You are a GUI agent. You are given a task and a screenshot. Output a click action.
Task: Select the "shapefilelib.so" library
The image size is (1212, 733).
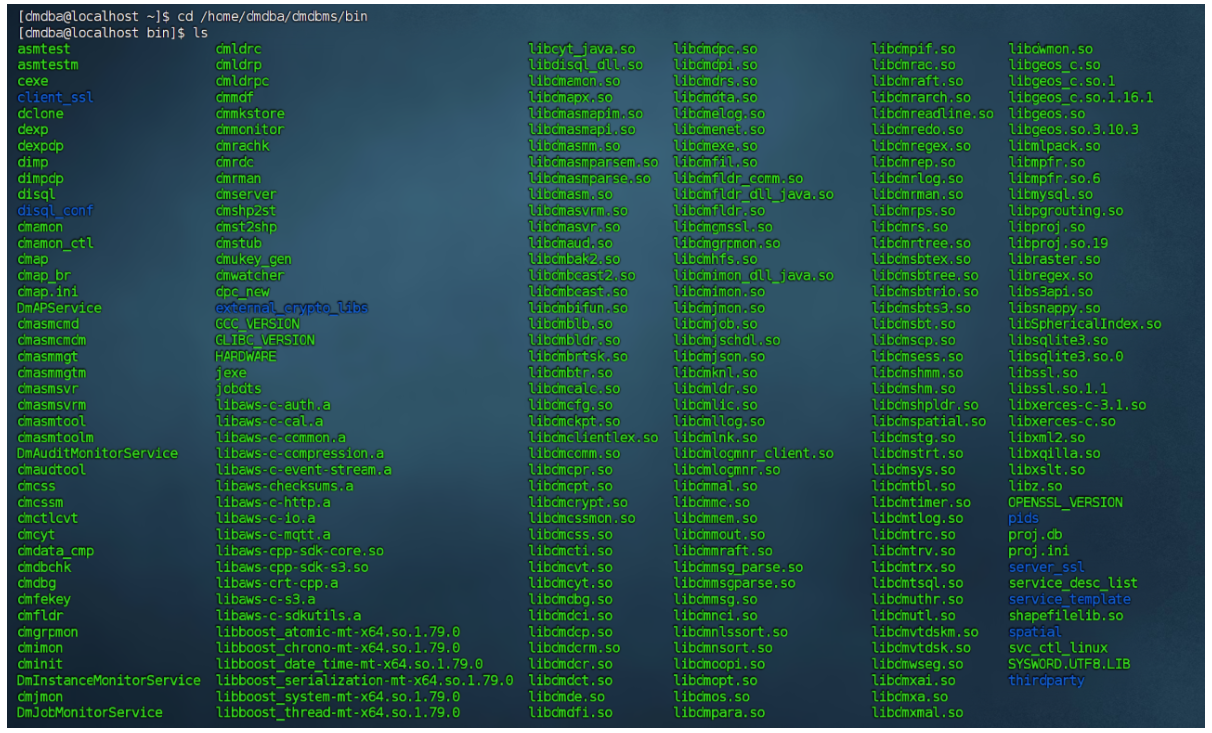pos(1066,615)
